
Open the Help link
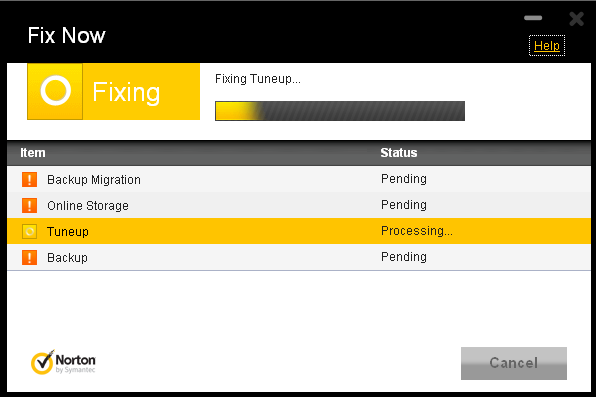547,46
